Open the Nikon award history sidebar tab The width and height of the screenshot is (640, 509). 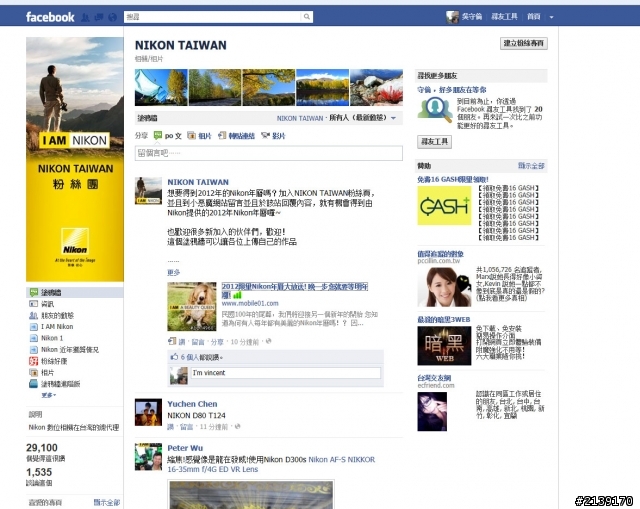point(70,349)
